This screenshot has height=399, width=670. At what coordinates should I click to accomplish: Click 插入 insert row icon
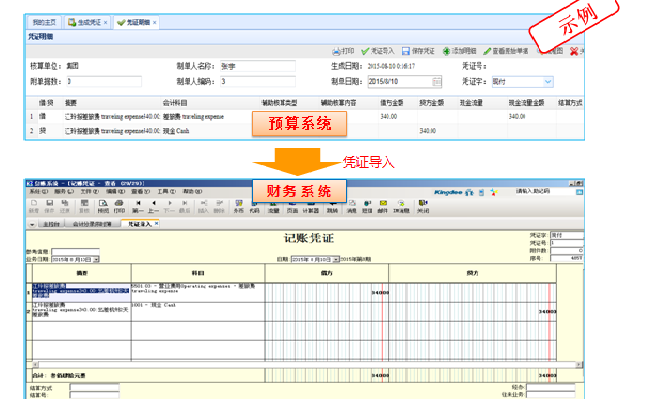(x=203, y=206)
